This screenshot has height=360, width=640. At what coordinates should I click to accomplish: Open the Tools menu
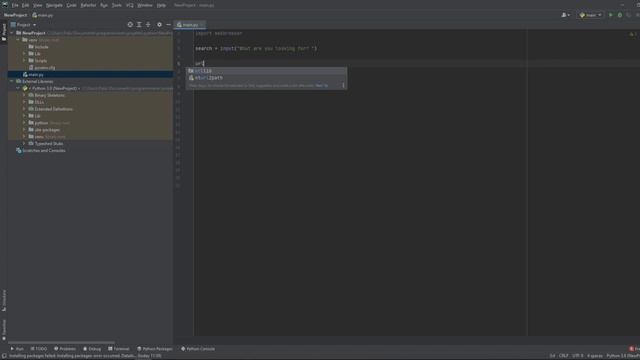coord(117,5)
